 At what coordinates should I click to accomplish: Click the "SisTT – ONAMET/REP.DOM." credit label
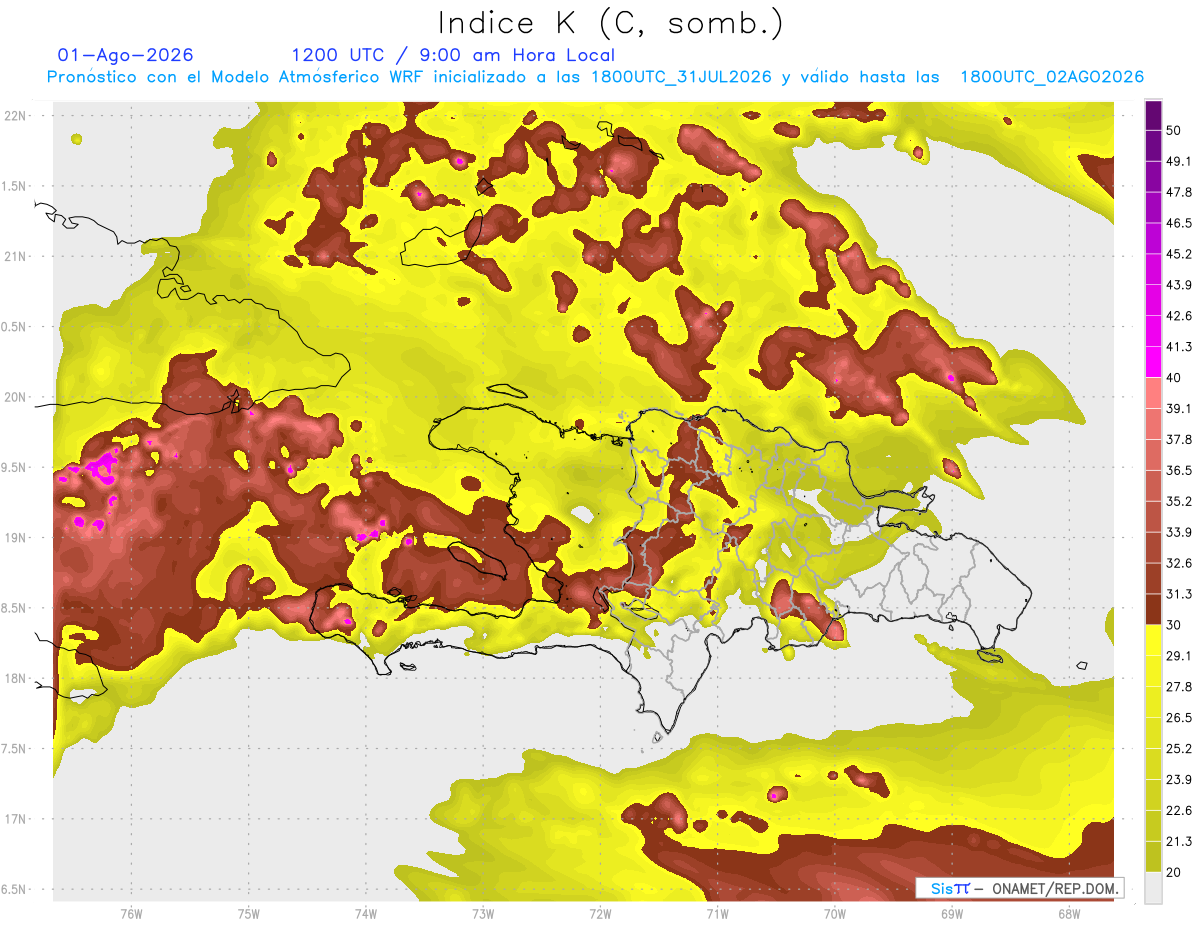(x=1020, y=888)
